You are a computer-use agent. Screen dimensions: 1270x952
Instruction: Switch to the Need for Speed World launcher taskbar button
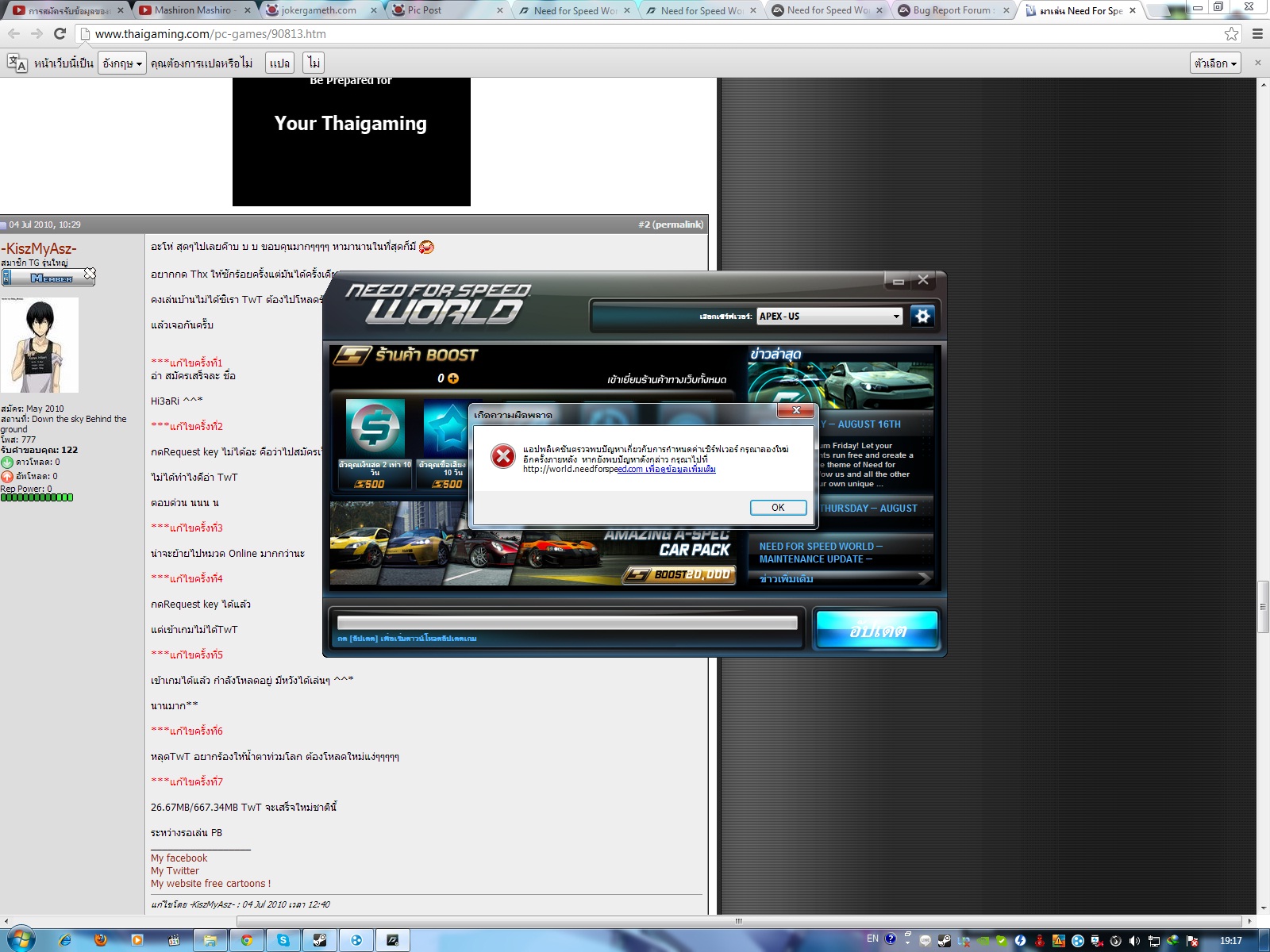[x=393, y=940]
